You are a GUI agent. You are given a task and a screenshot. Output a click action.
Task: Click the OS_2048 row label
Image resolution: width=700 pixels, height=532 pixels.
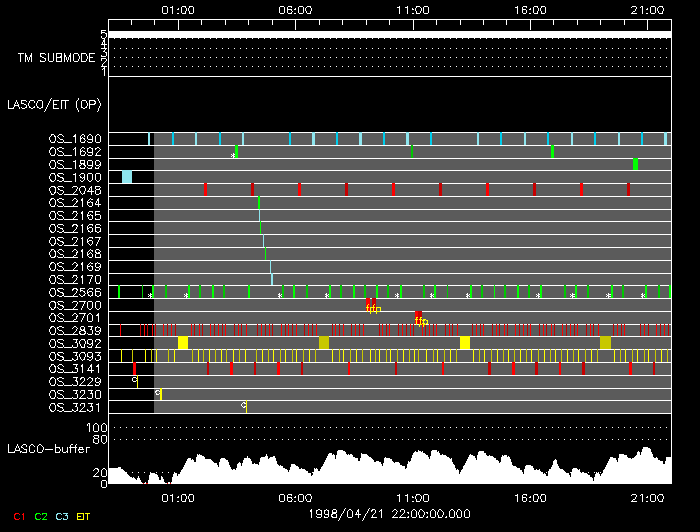click(x=75, y=190)
